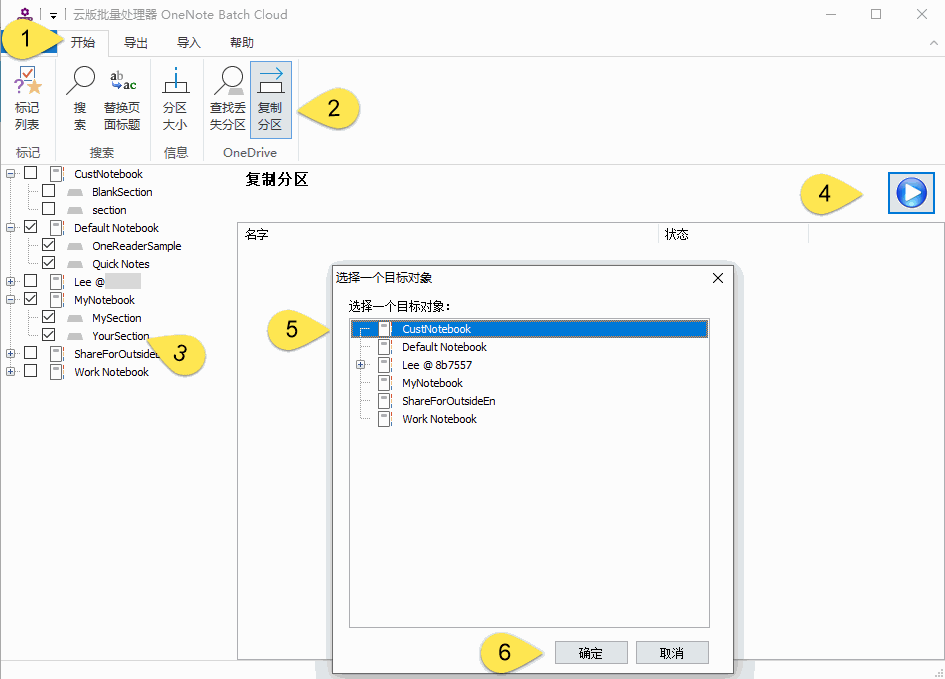
Task: Expand the ShareForOutsideEn notebook node
Action: pos(11,354)
